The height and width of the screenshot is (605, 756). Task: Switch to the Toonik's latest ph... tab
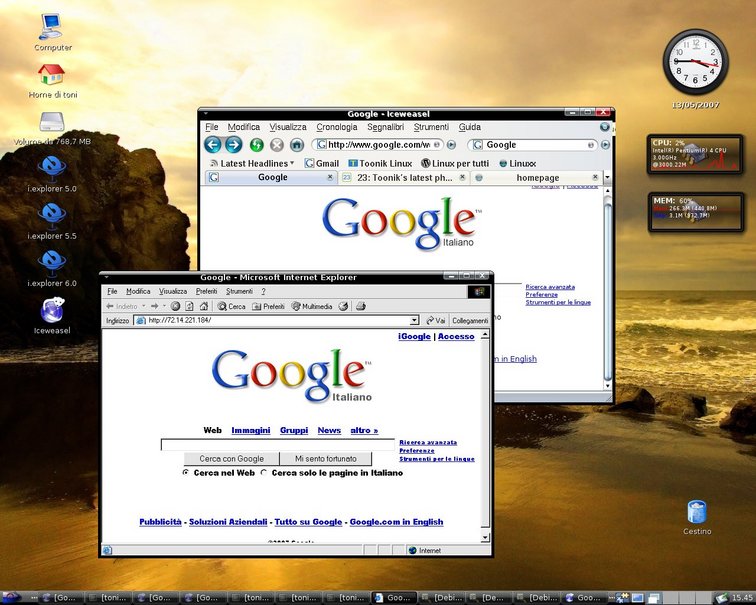[x=404, y=177]
